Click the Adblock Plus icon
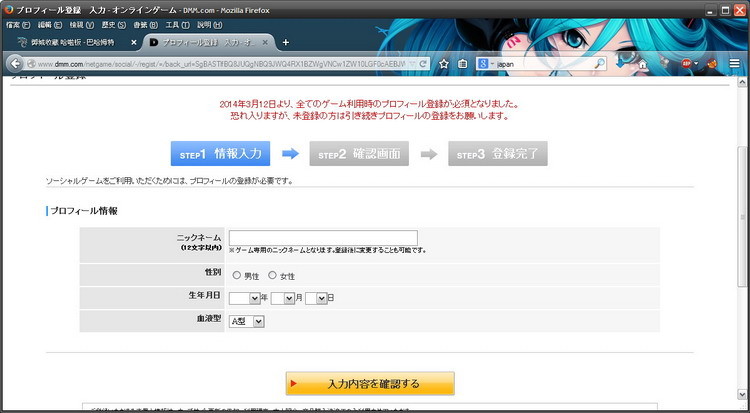 click(x=686, y=63)
